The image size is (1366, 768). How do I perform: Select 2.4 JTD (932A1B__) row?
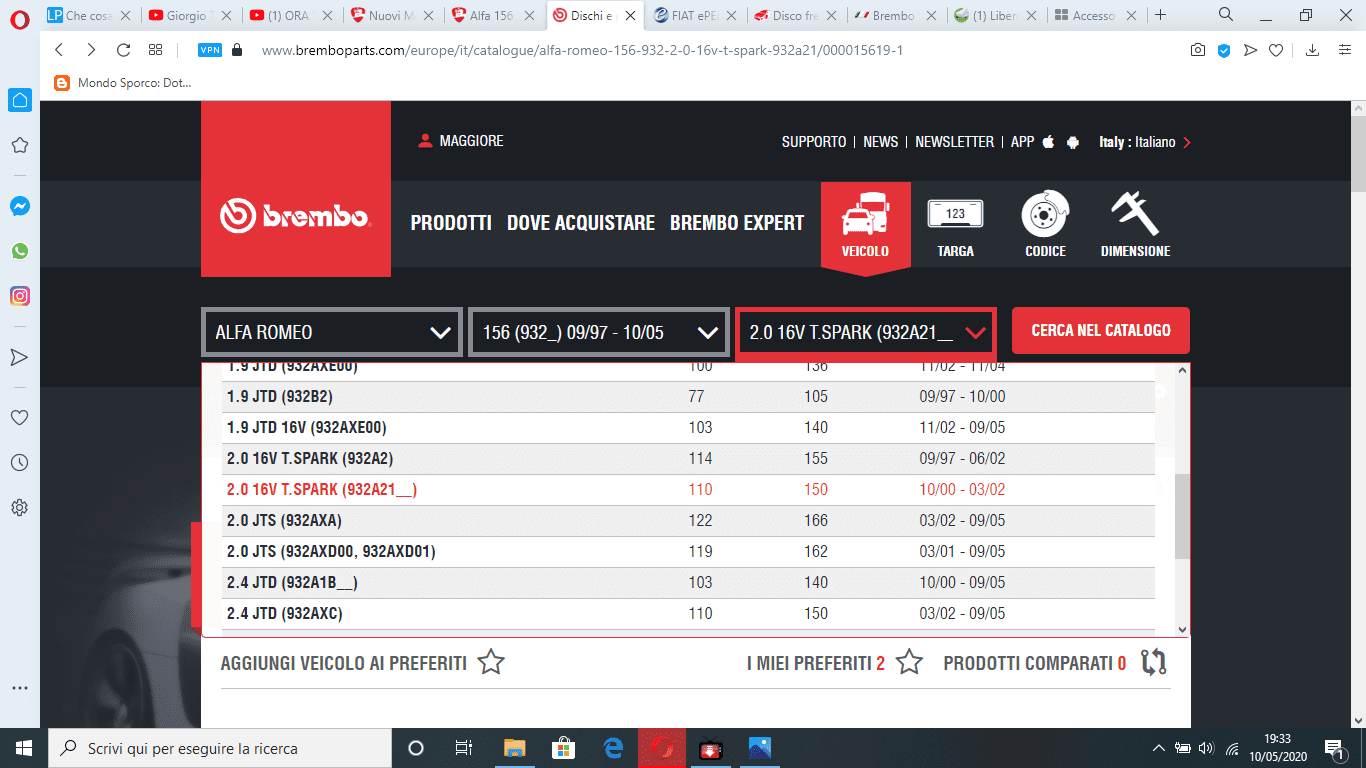pyautogui.click(x=688, y=583)
